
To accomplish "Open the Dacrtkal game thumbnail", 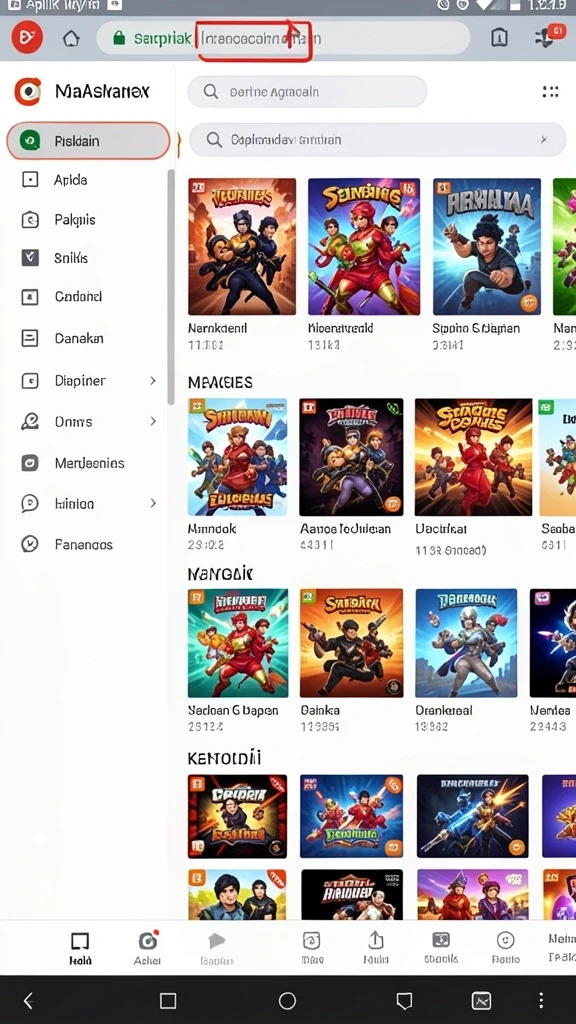I will 473,457.
